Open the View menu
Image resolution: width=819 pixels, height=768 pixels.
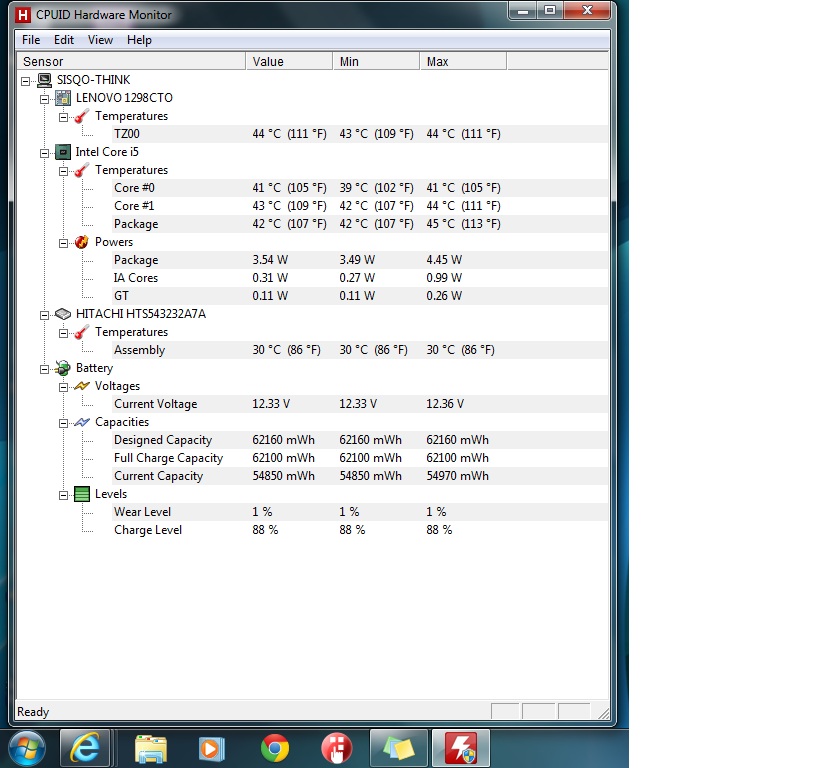coord(100,40)
